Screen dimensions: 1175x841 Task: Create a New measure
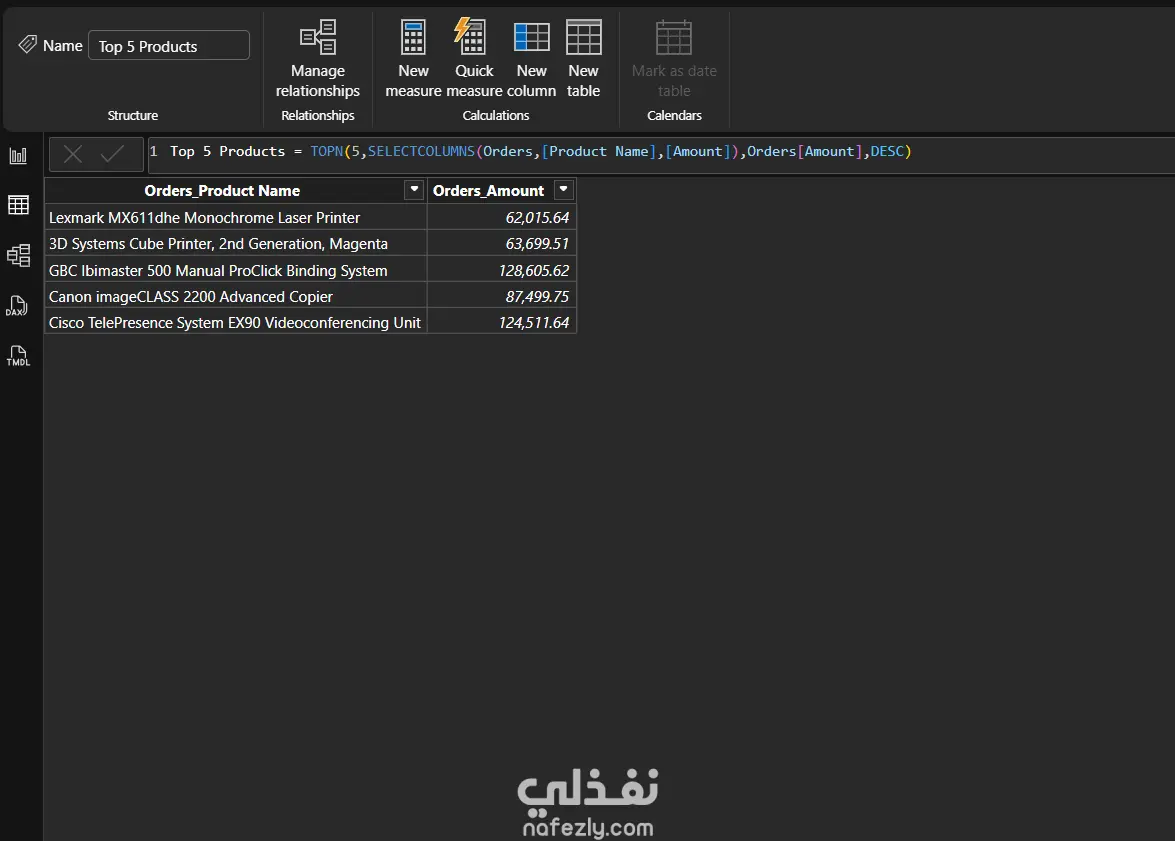(413, 59)
